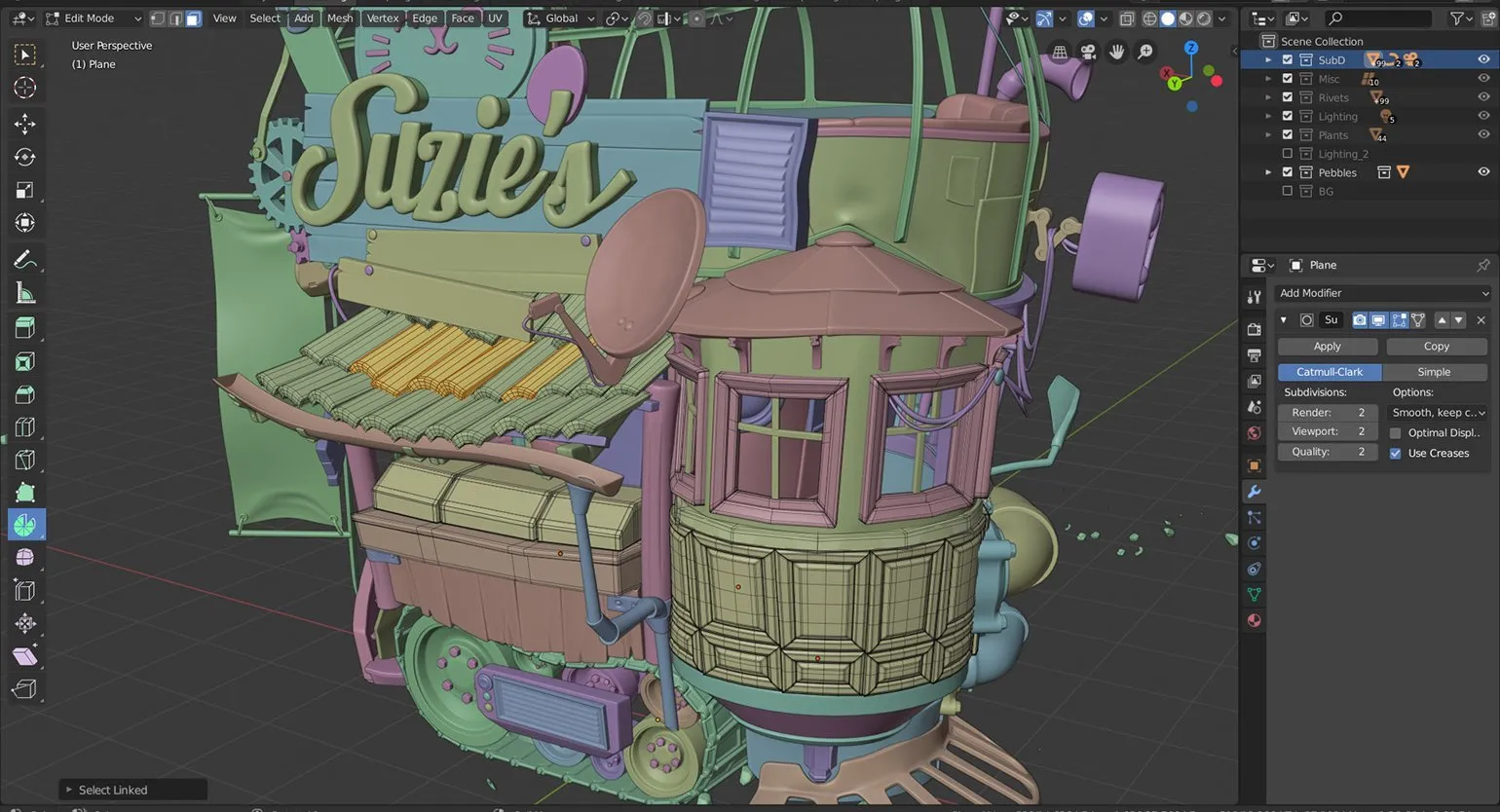Click the camera view gizmo icon

click(x=1088, y=52)
